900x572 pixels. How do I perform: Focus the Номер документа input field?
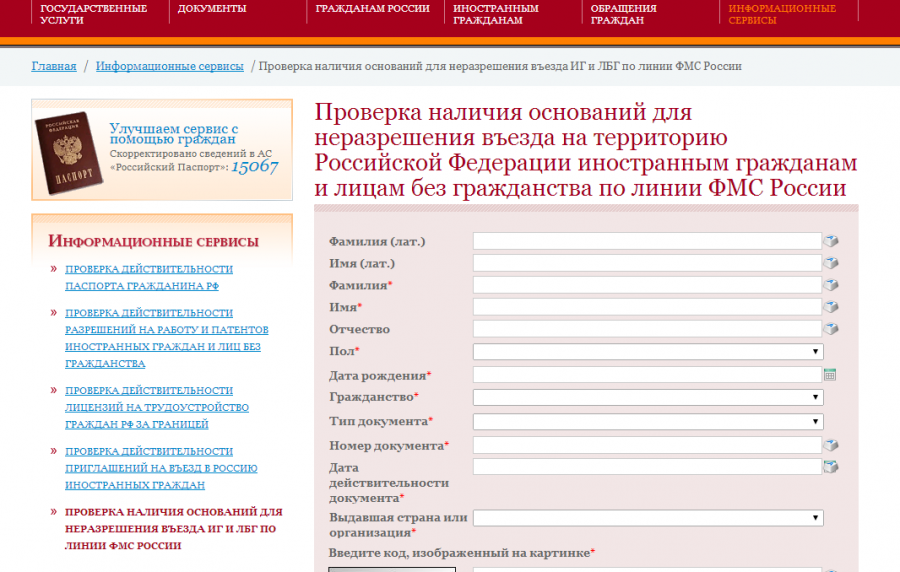(647, 445)
